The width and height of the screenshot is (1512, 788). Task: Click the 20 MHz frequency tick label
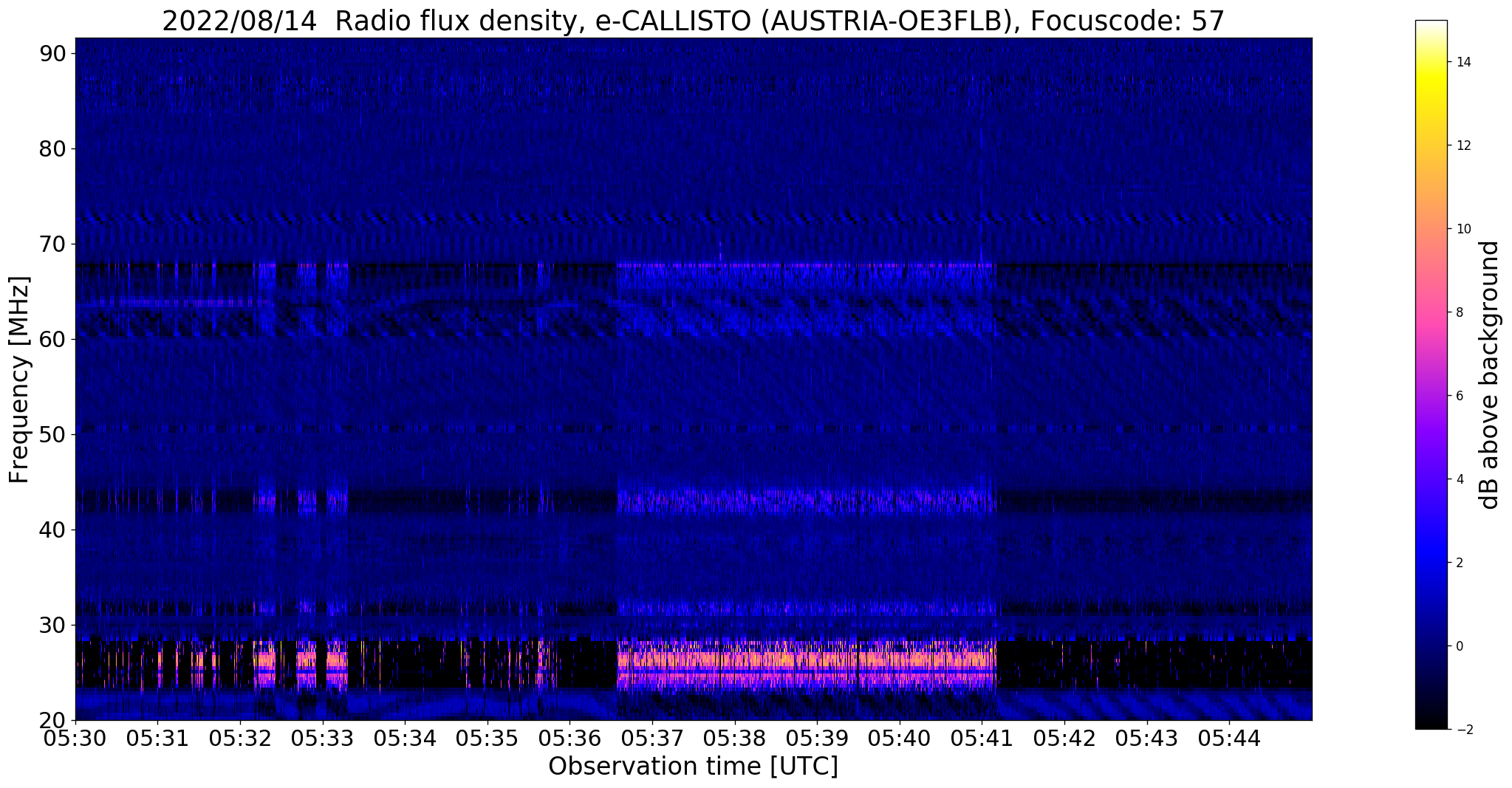point(52,721)
